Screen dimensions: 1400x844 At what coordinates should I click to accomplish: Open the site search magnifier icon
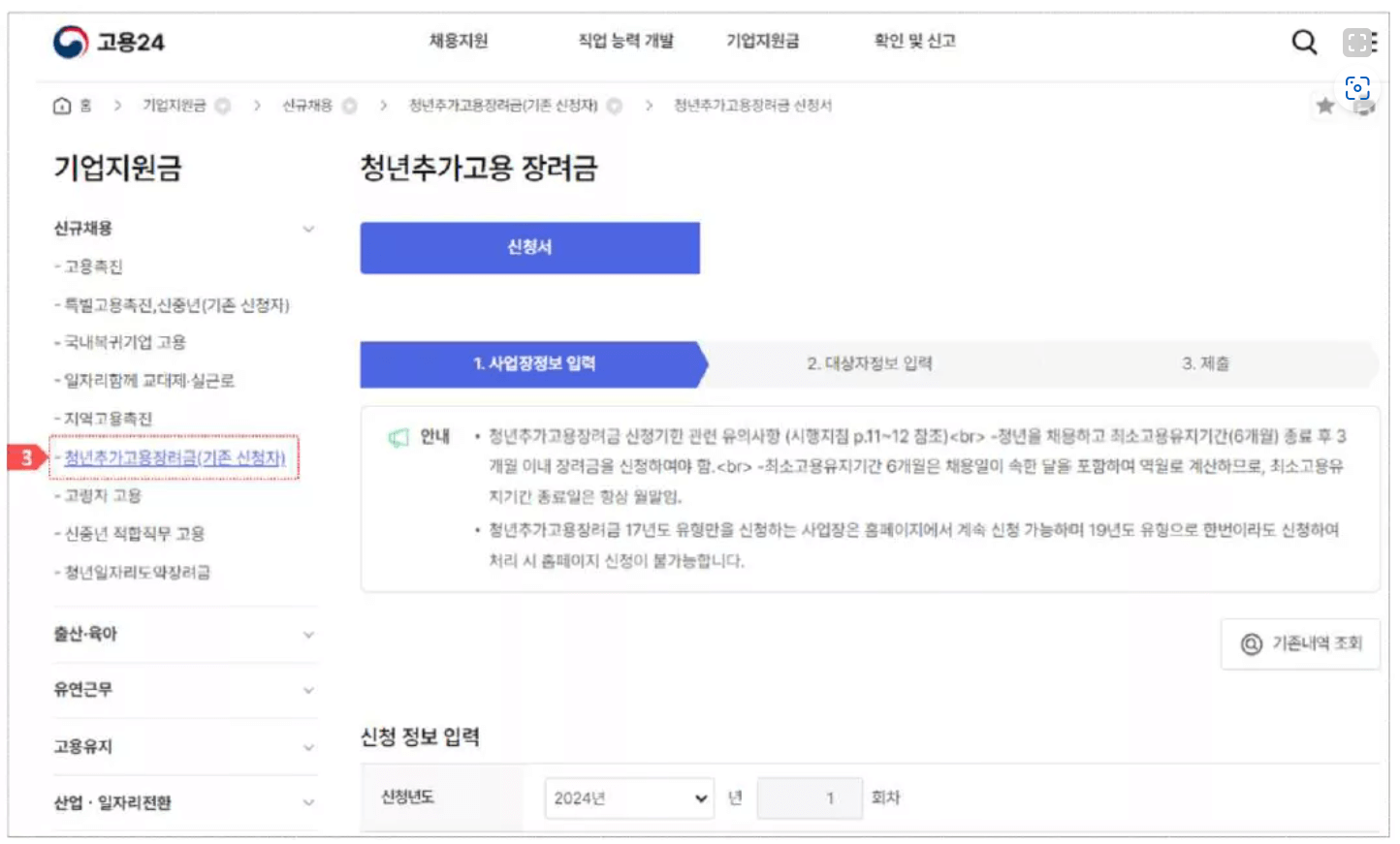click(1304, 42)
